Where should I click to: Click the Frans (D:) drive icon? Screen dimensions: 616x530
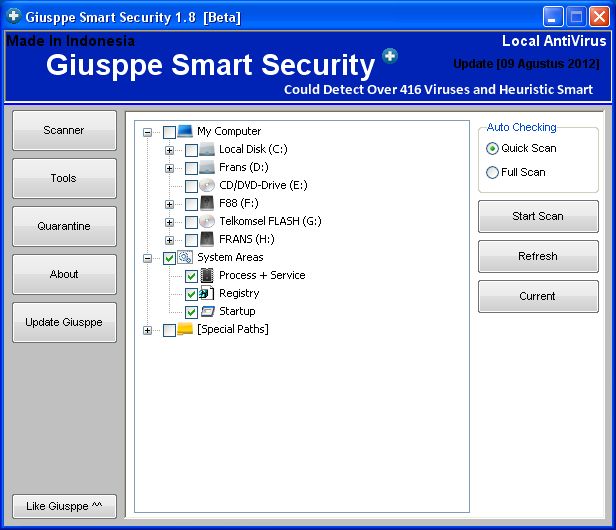(x=207, y=167)
